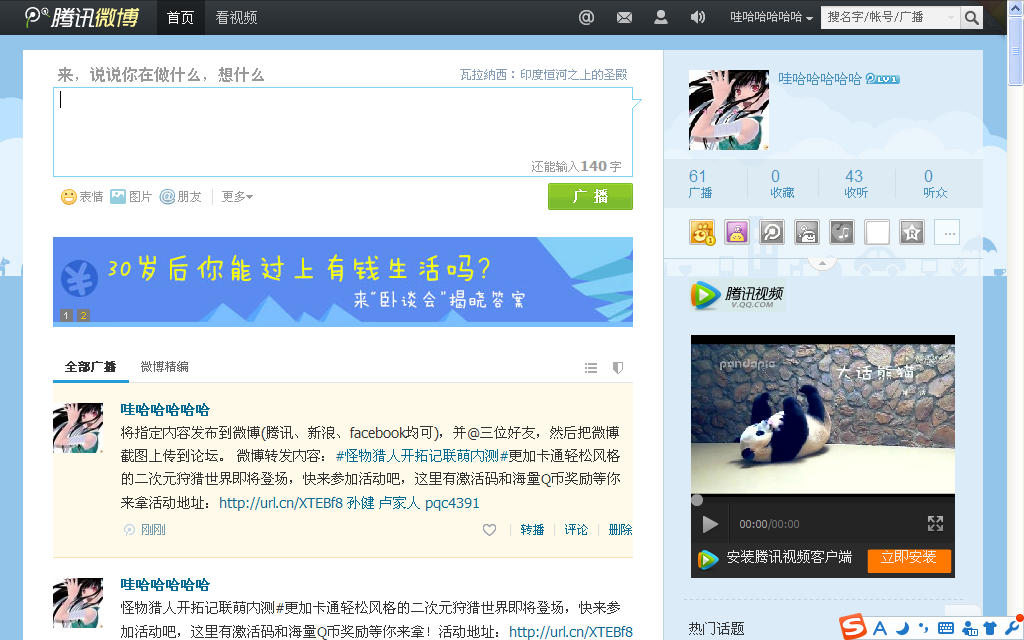Open the 61 广播 count

coord(700,184)
